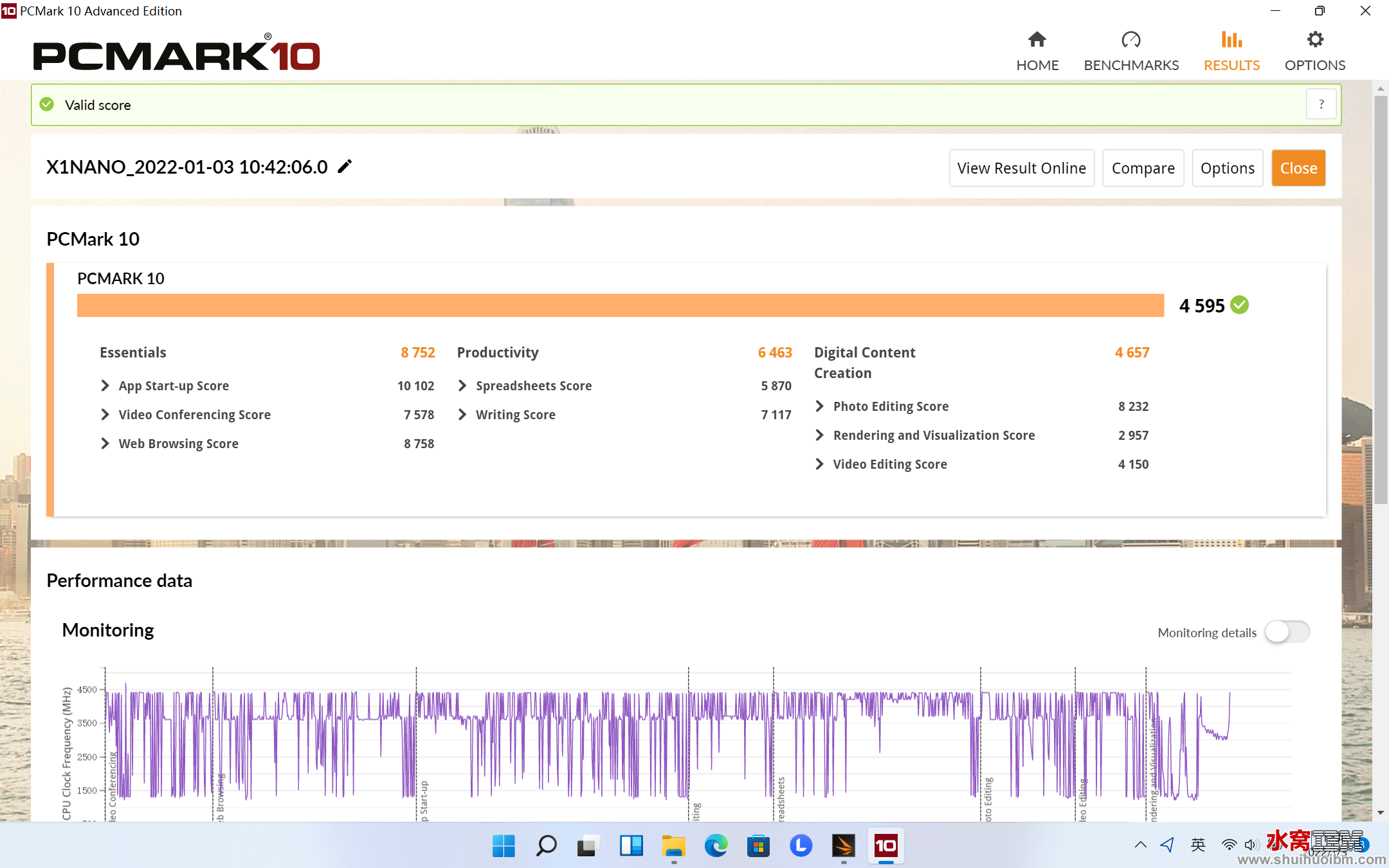Expand Video Conferencing Score details
Image resolution: width=1389 pixels, height=868 pixels.
pos(105,414)
